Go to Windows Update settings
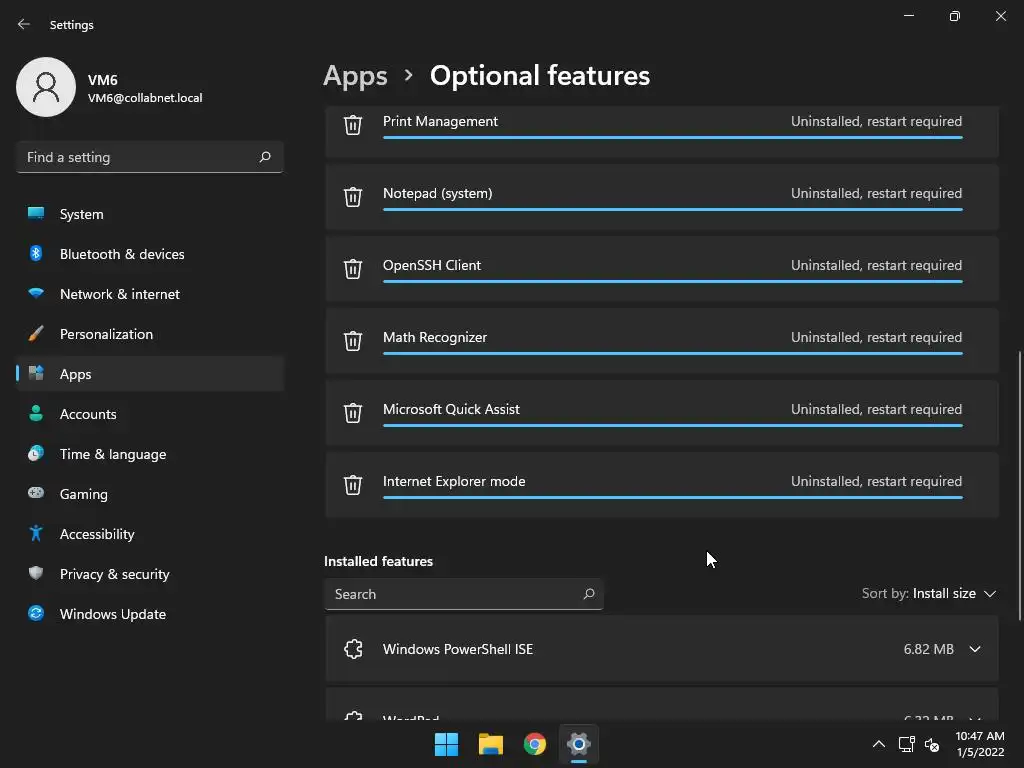Screen dimensions: 1024x768 [x=112, y=614]
